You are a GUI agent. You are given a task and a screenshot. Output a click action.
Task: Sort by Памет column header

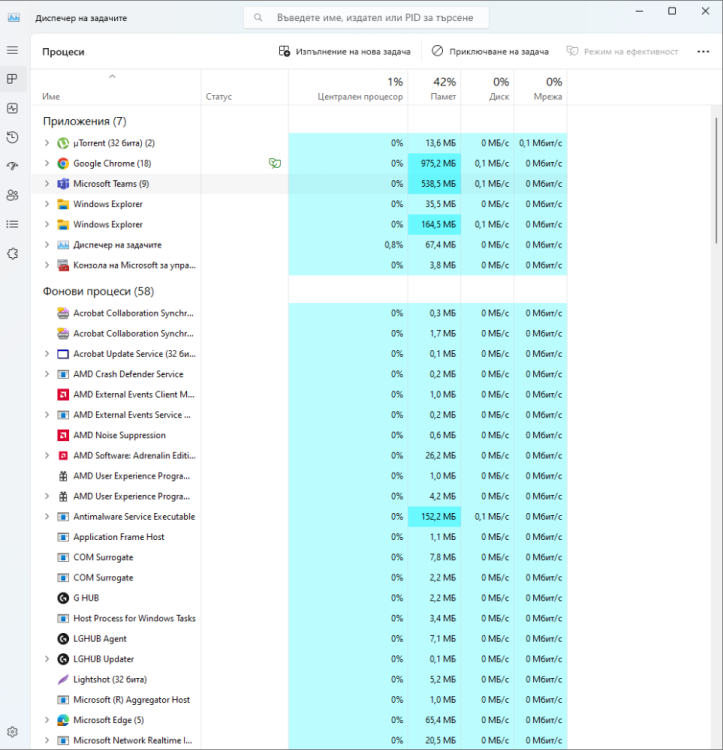[x=434, y=88]
